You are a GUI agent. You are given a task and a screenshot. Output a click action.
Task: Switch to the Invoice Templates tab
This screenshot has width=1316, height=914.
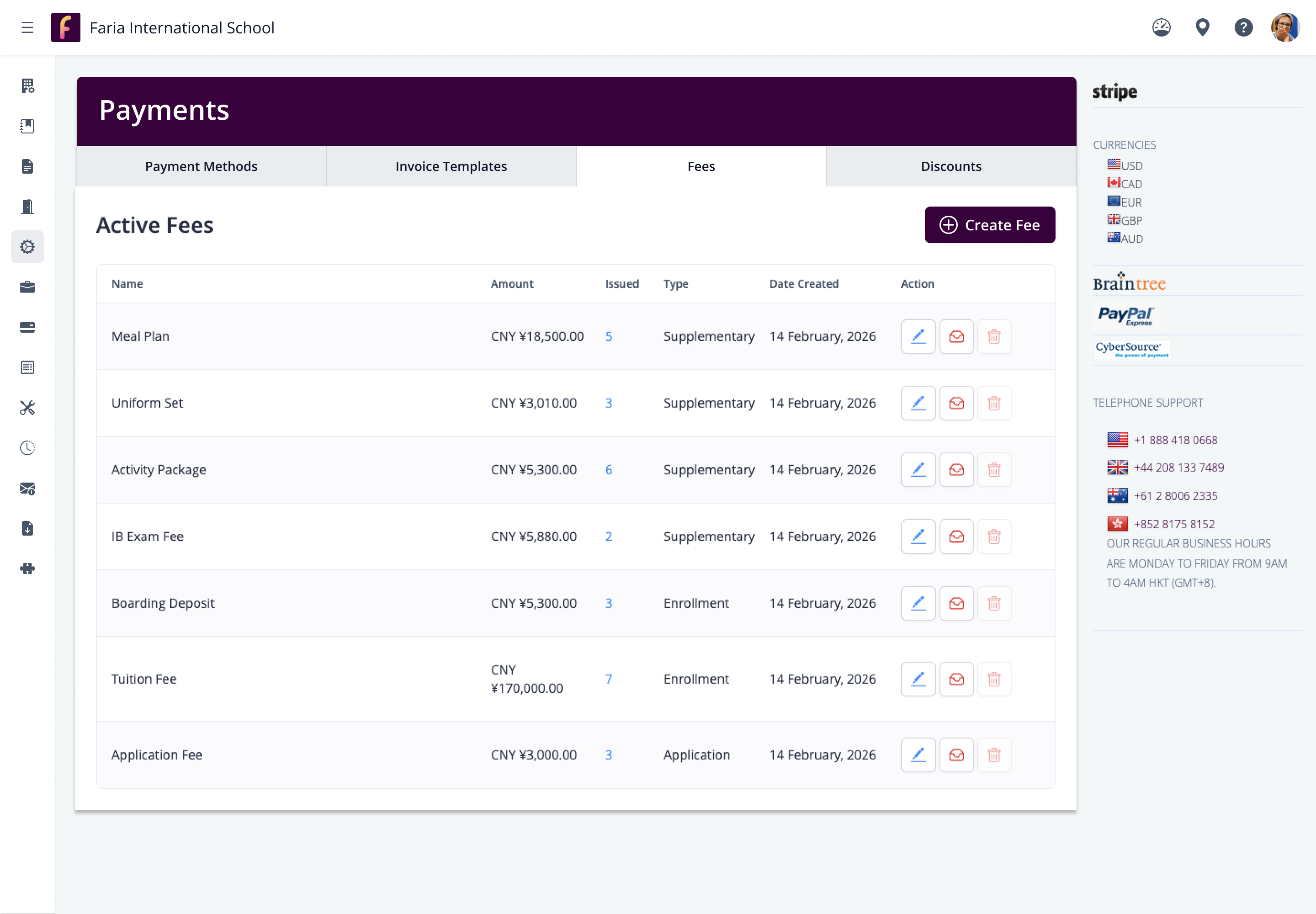click(x=451, y=167)
